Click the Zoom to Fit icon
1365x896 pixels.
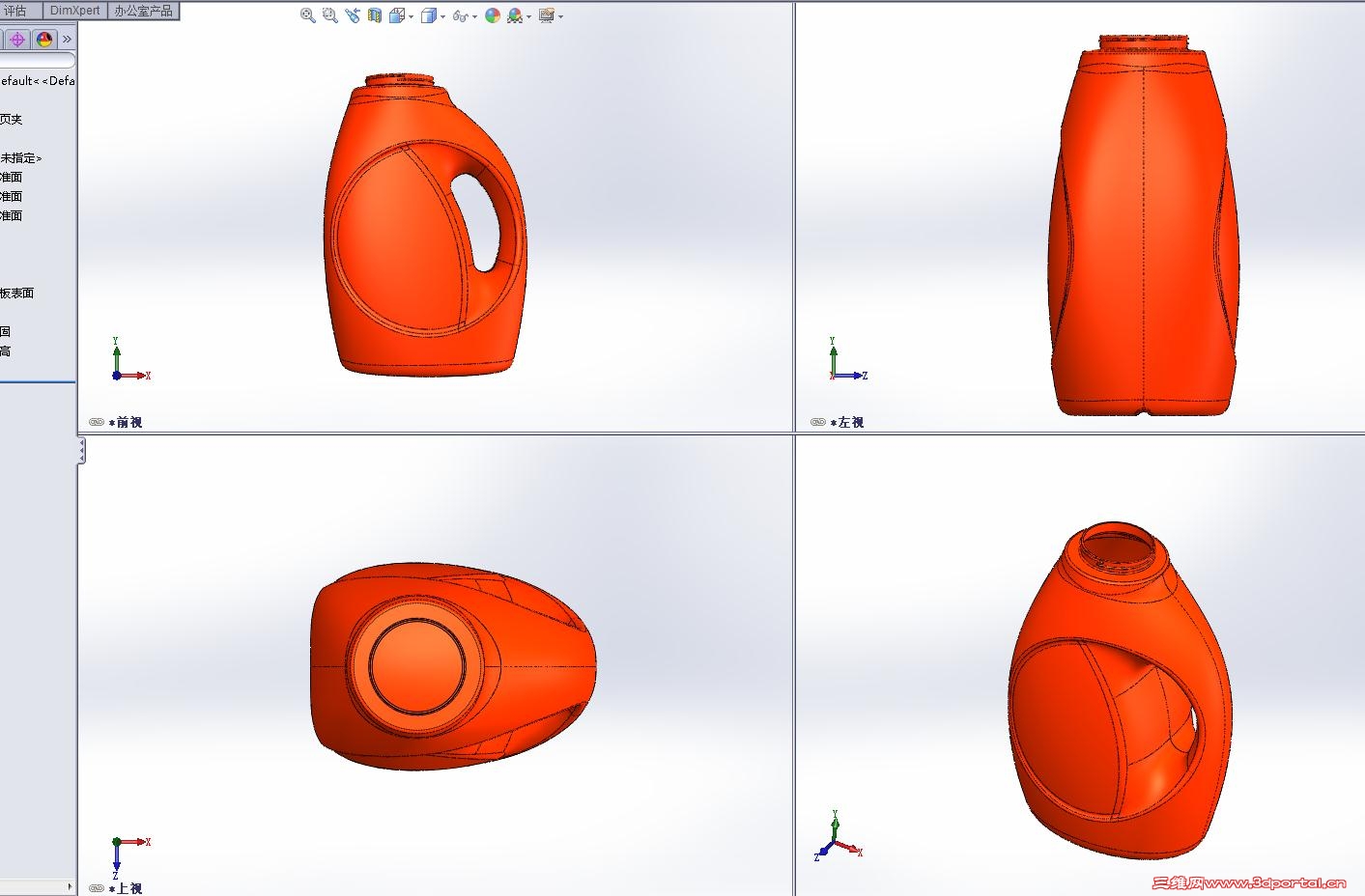point(308,15)
